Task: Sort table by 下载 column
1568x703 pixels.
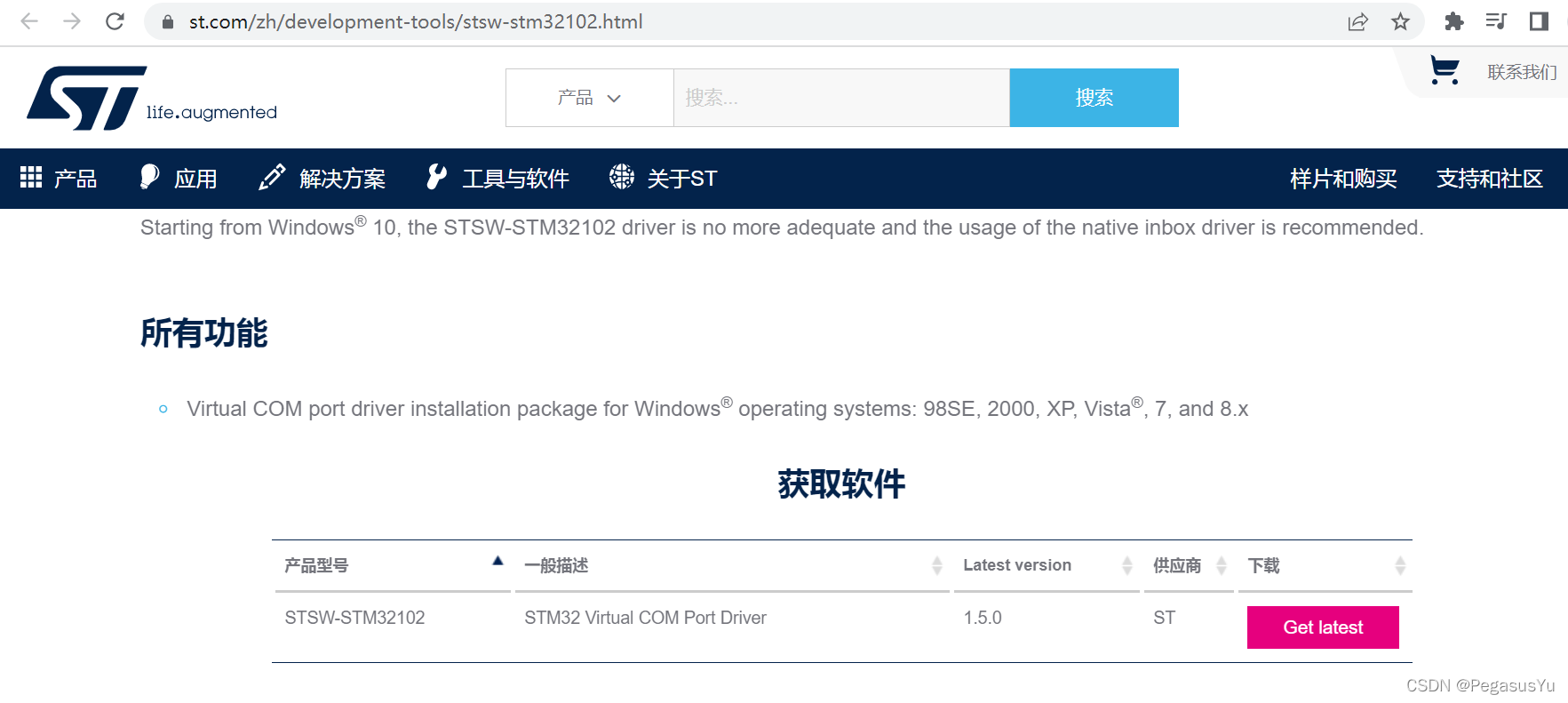Action: [1325, 565]
